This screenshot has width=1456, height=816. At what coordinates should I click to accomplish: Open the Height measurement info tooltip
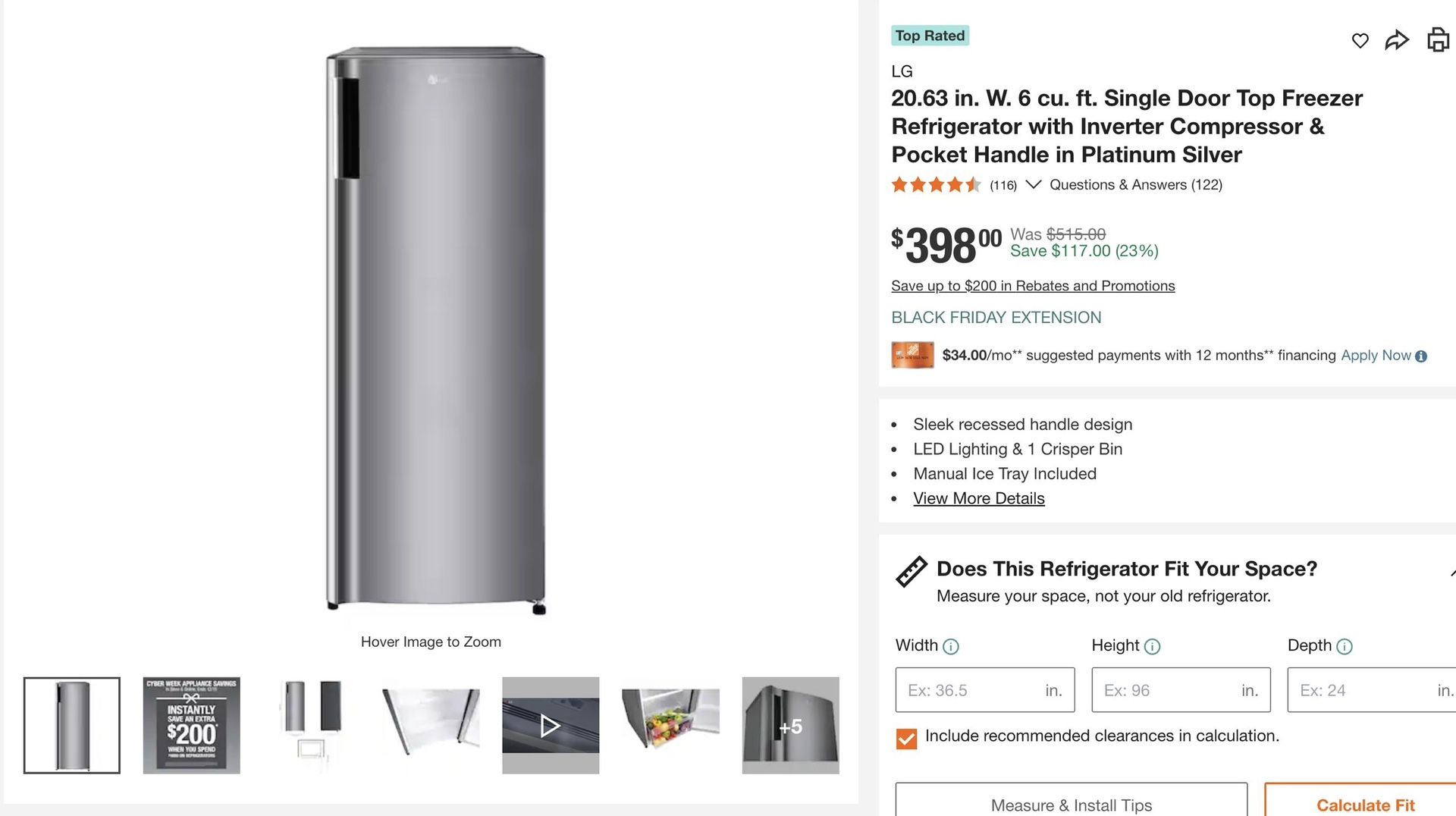click(x=1150, y=646)
